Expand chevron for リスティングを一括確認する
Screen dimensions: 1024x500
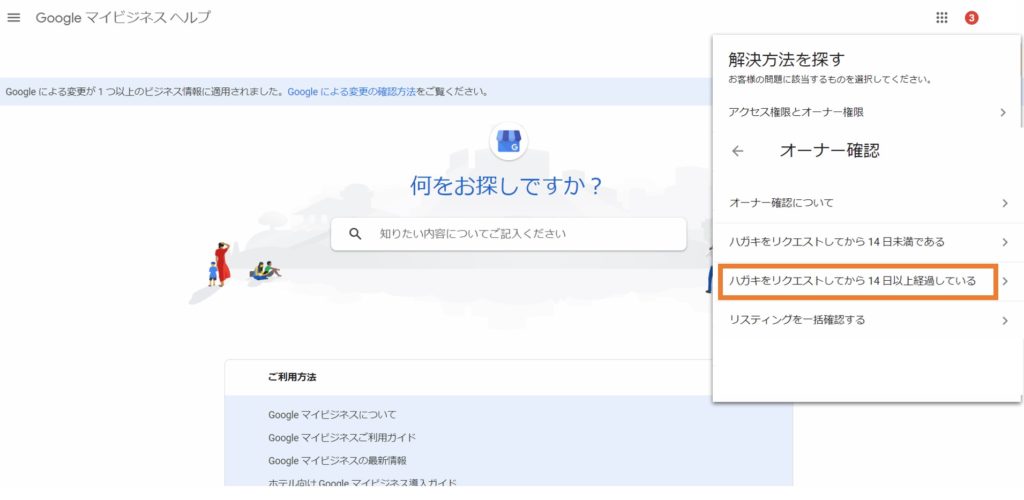tap(1005, 320)
